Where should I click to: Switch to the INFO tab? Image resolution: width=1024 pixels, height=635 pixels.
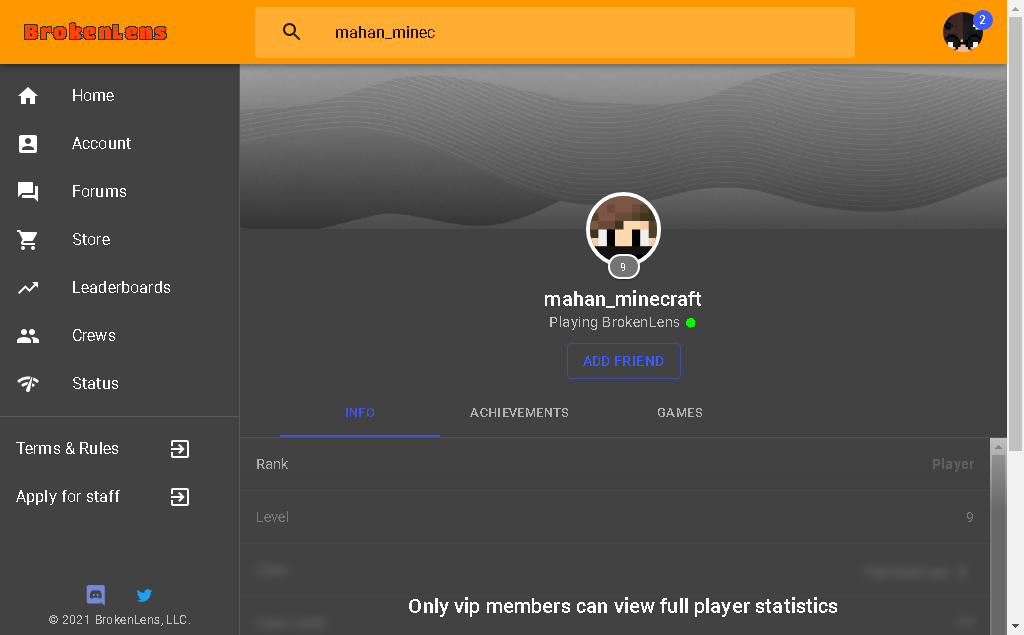(360, 413)
